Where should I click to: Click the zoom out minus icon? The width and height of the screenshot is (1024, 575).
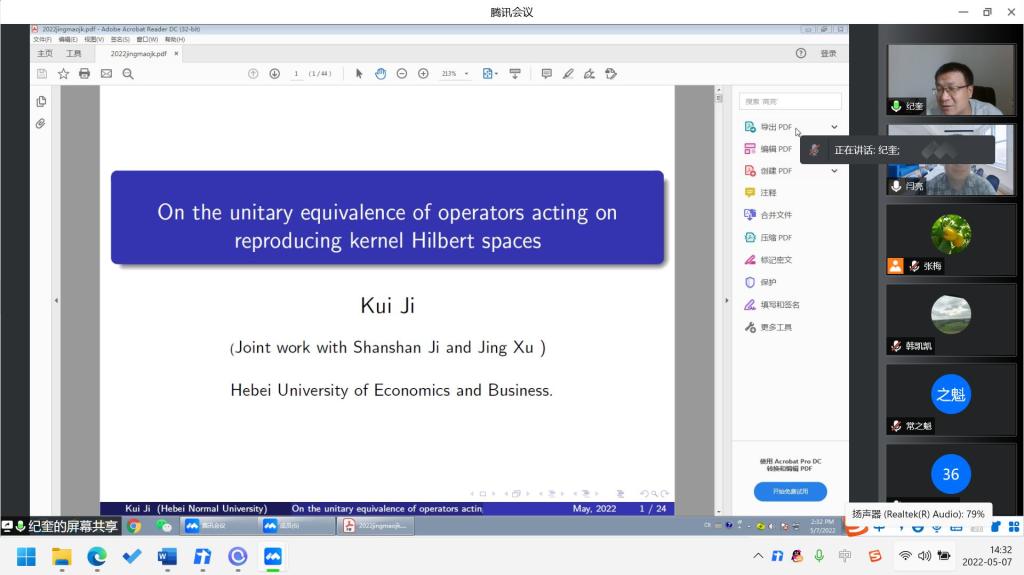point(402,74)
